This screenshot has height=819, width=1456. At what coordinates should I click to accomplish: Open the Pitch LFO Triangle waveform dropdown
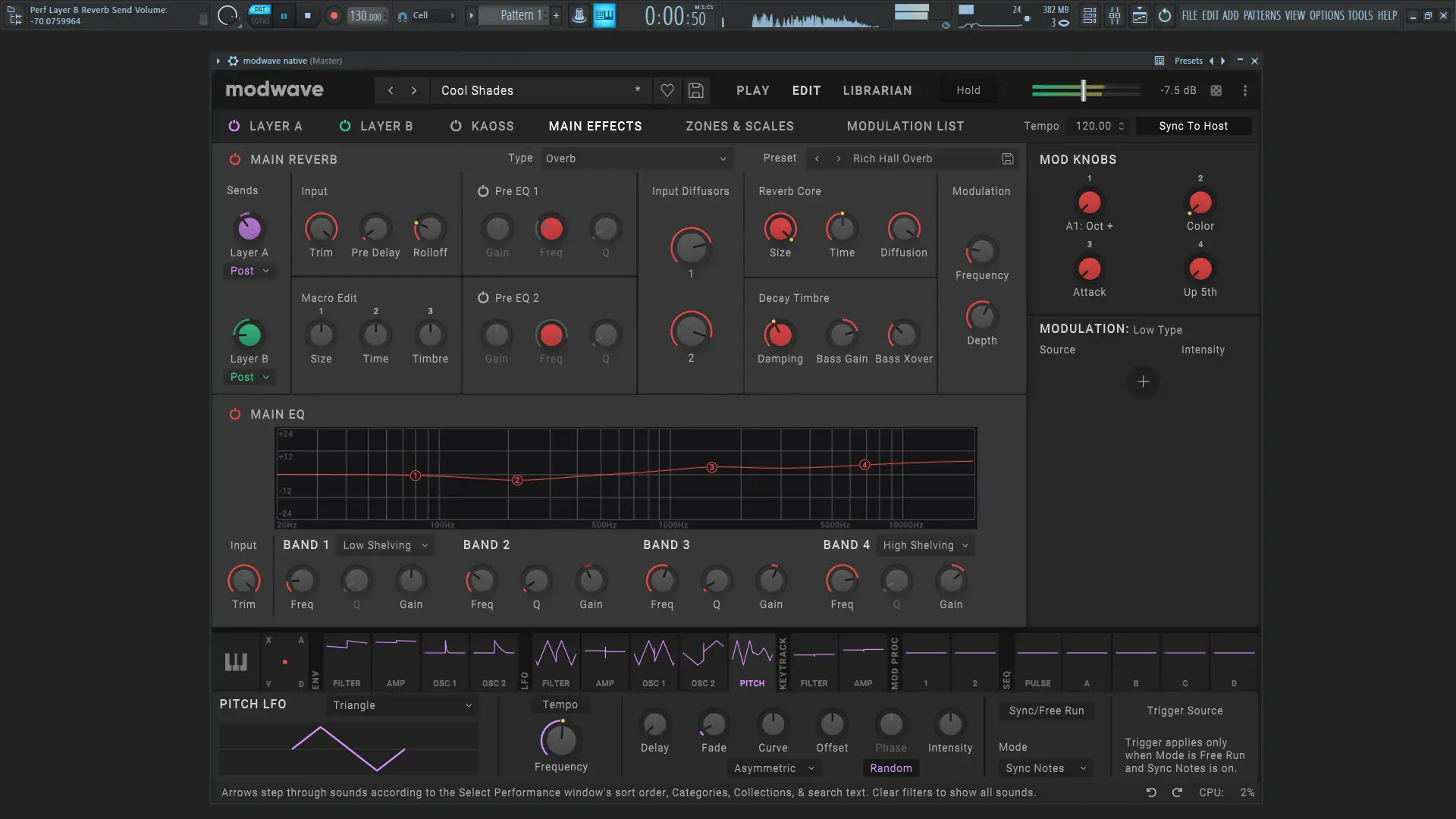[x=402, y=705]
